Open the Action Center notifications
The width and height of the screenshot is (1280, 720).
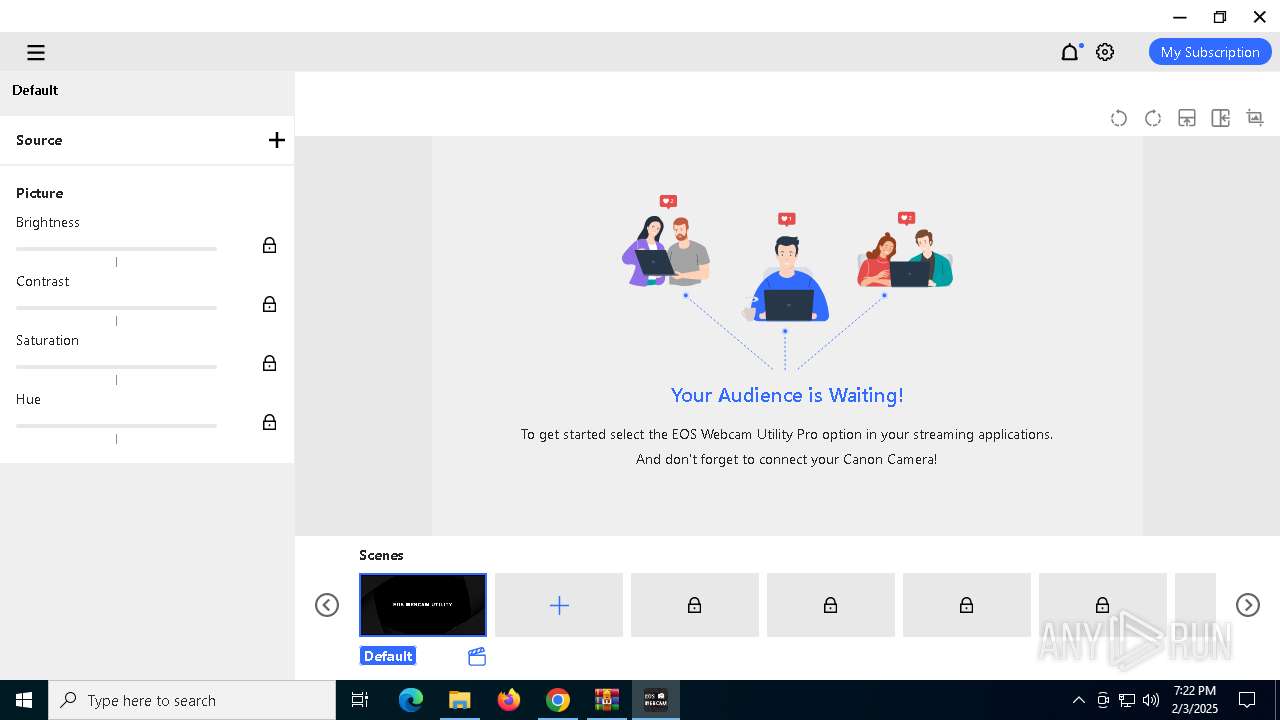pyautogui.click(x=1247, y=700)
